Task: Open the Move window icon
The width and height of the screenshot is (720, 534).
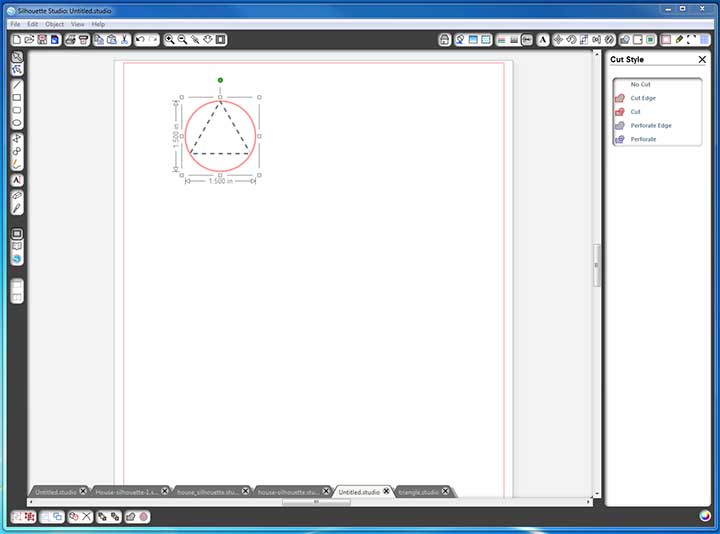Action: (558, 40)
